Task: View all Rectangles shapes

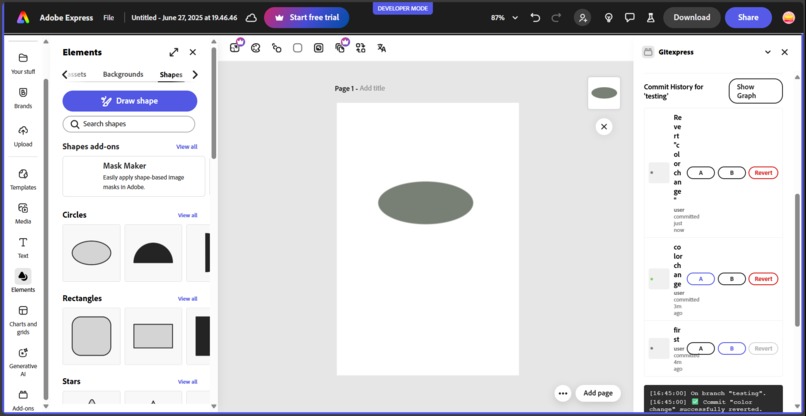Action: (187, 299)
